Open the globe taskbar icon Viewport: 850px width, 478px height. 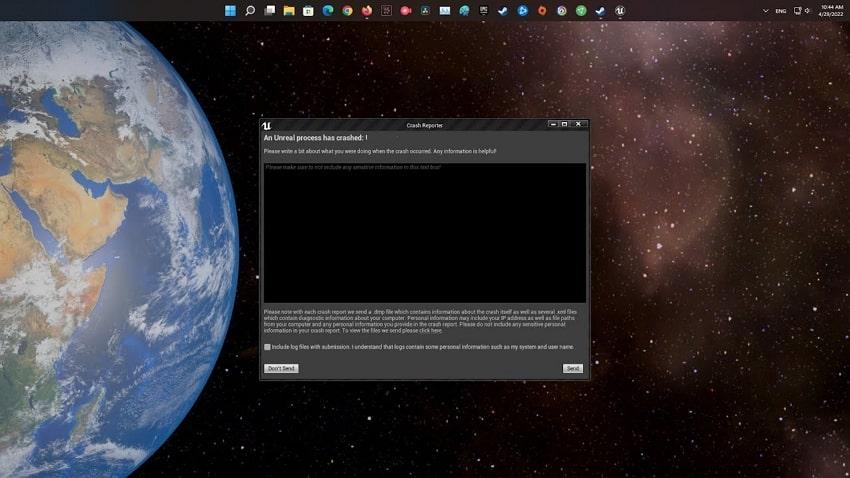click(464, 11)
